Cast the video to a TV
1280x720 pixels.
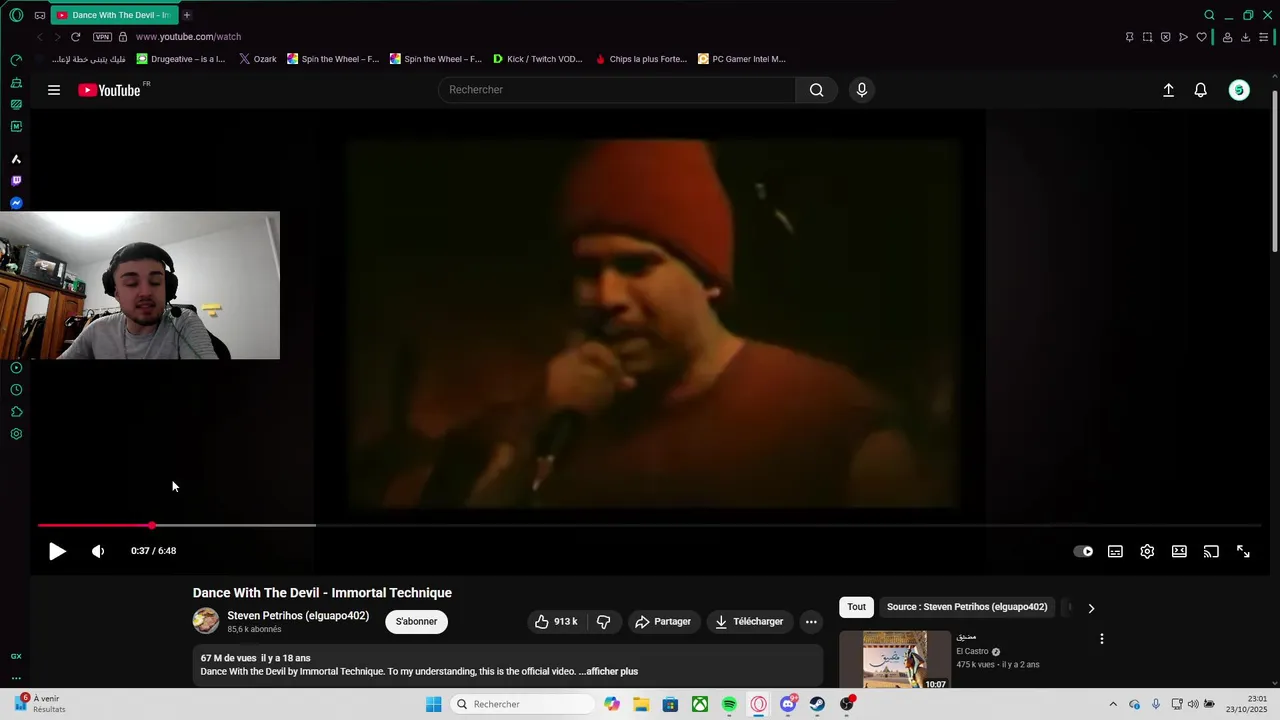pyautogui.click(x=1211, y=551)
